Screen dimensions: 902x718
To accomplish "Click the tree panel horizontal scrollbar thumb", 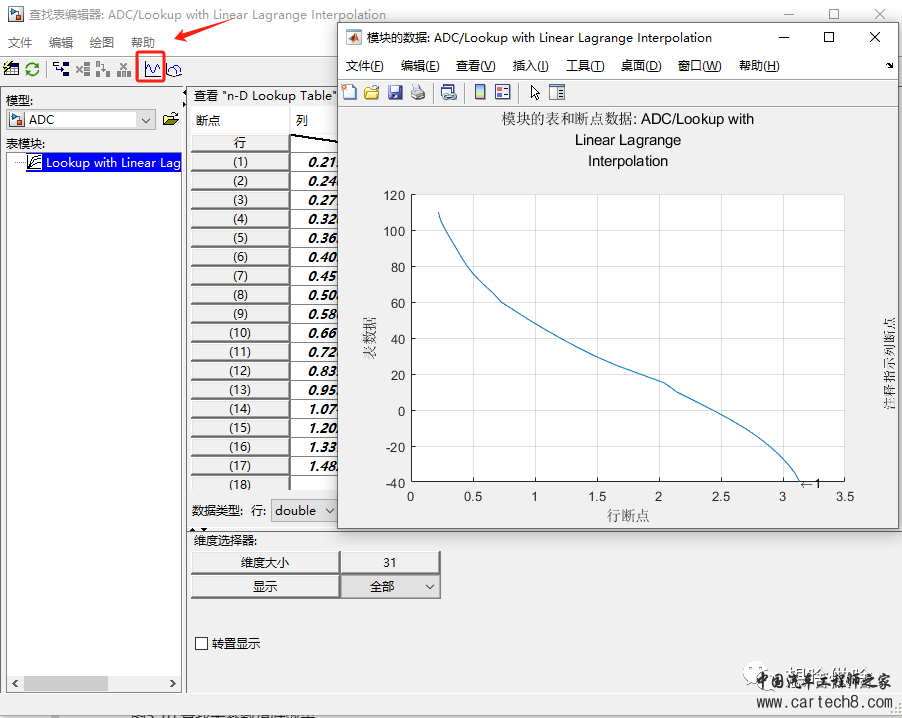I will (66, 683).
